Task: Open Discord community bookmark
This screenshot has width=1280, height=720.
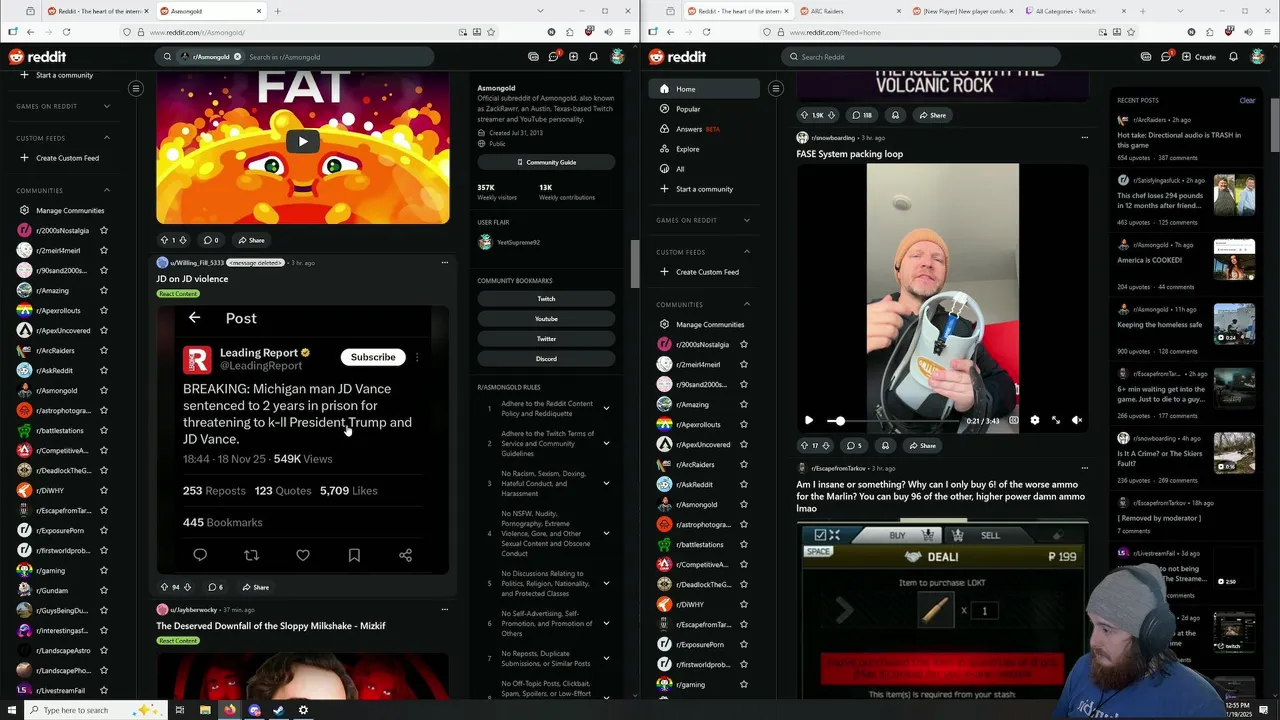Action: coord(546,359)
